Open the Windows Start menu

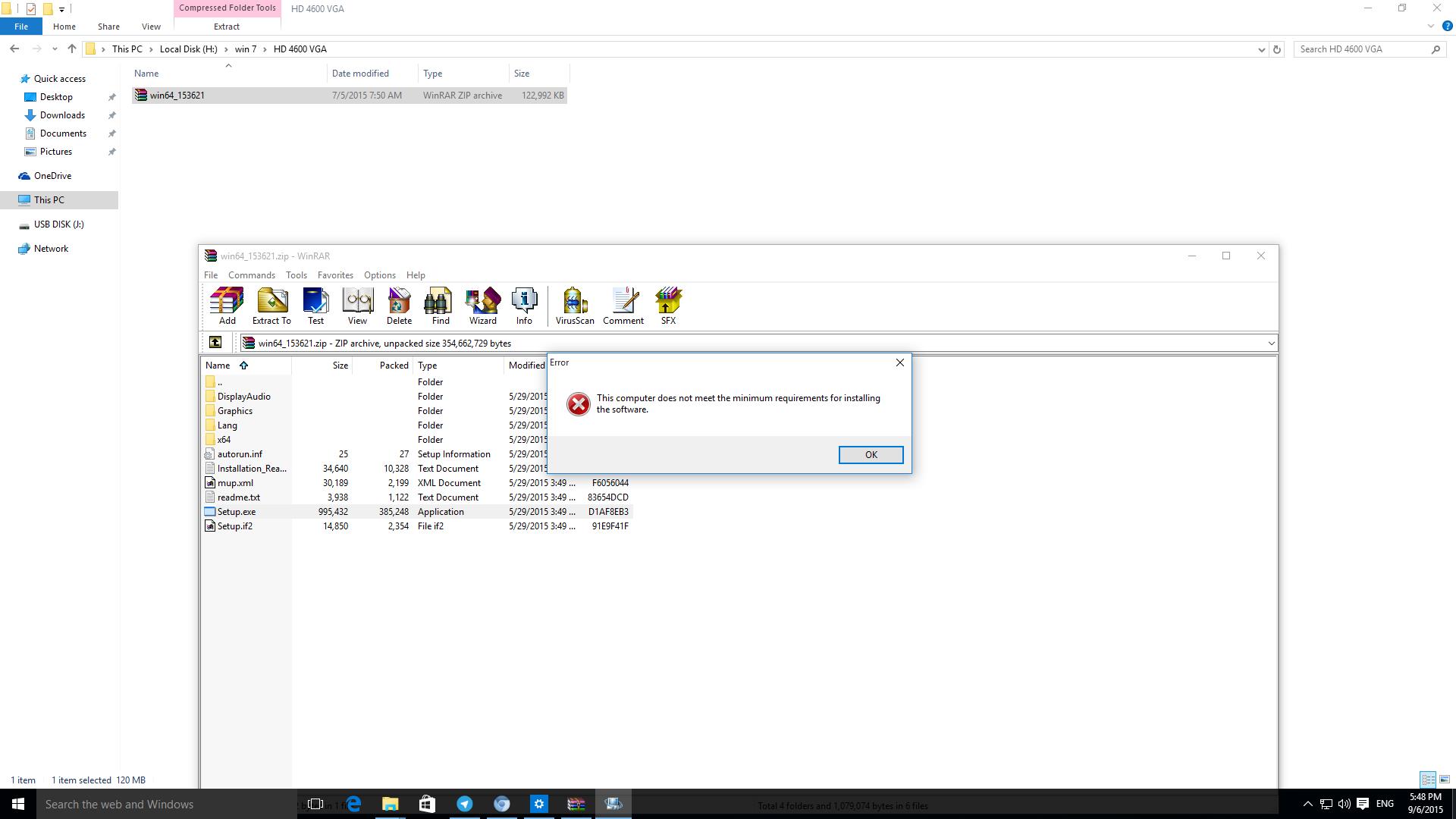click(18, 804)
